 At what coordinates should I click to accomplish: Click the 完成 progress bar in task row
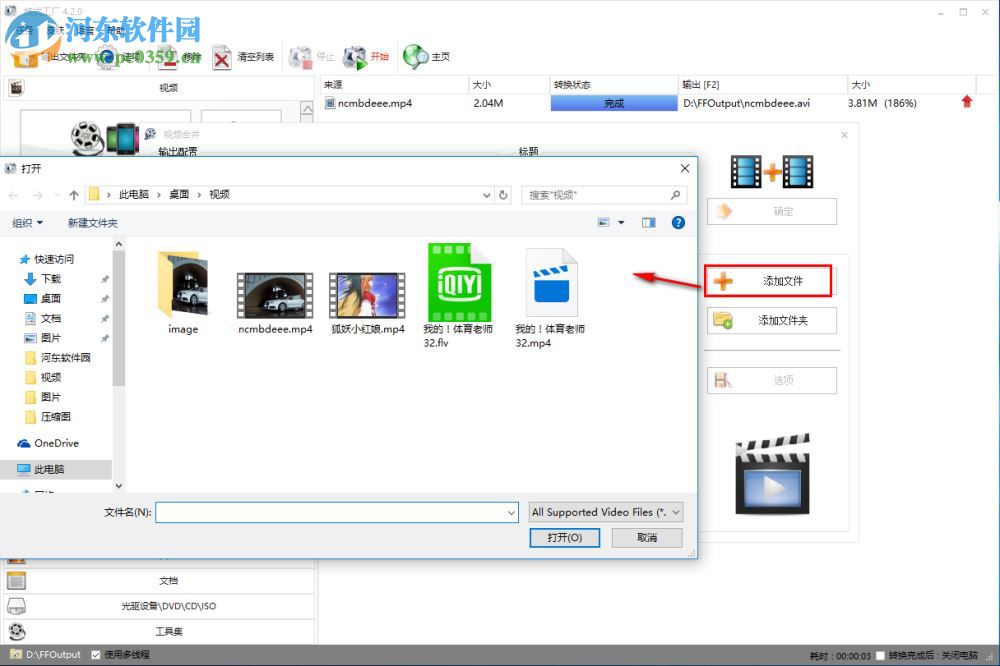pos(614,103)
